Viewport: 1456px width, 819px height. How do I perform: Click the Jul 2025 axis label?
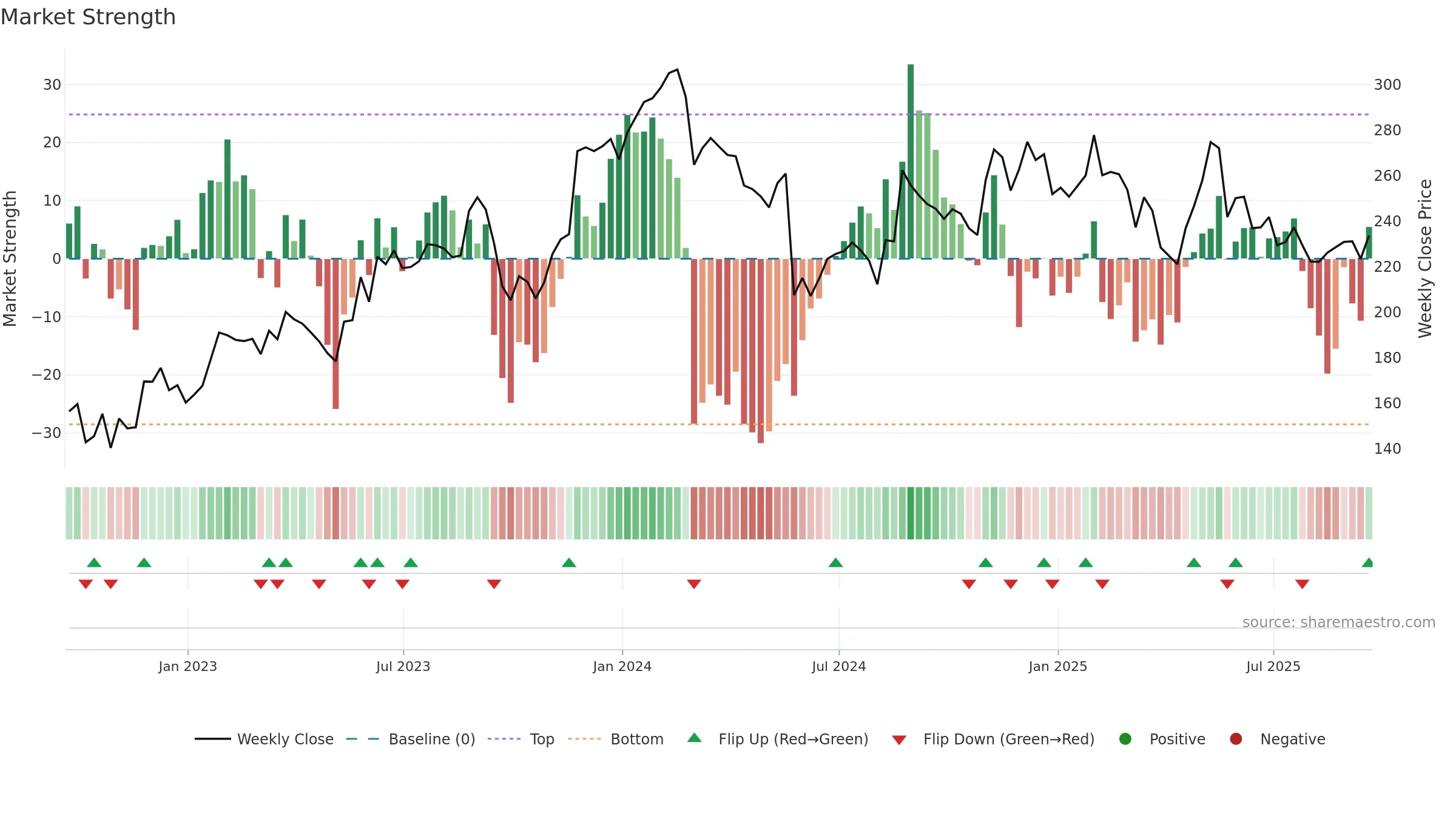(x=1273, y=666)
